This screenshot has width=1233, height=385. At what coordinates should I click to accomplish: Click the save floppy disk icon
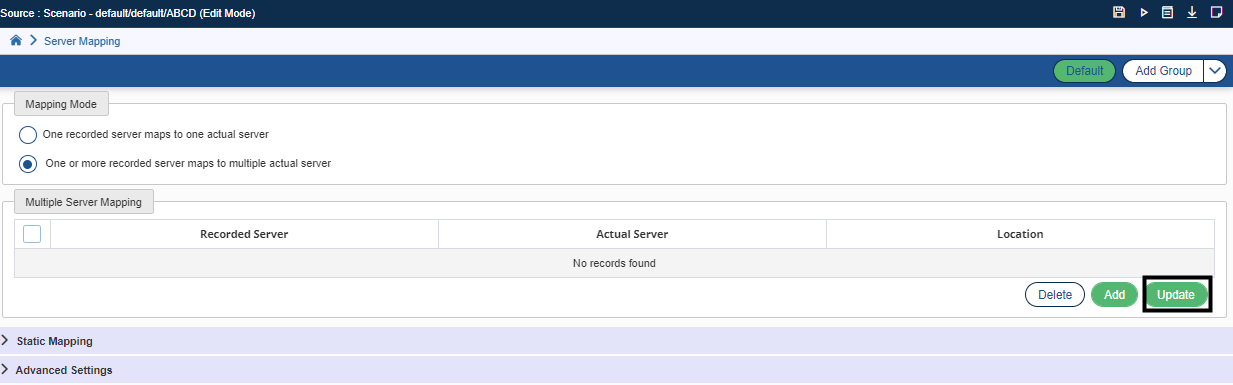click(x=1119, y=13)
